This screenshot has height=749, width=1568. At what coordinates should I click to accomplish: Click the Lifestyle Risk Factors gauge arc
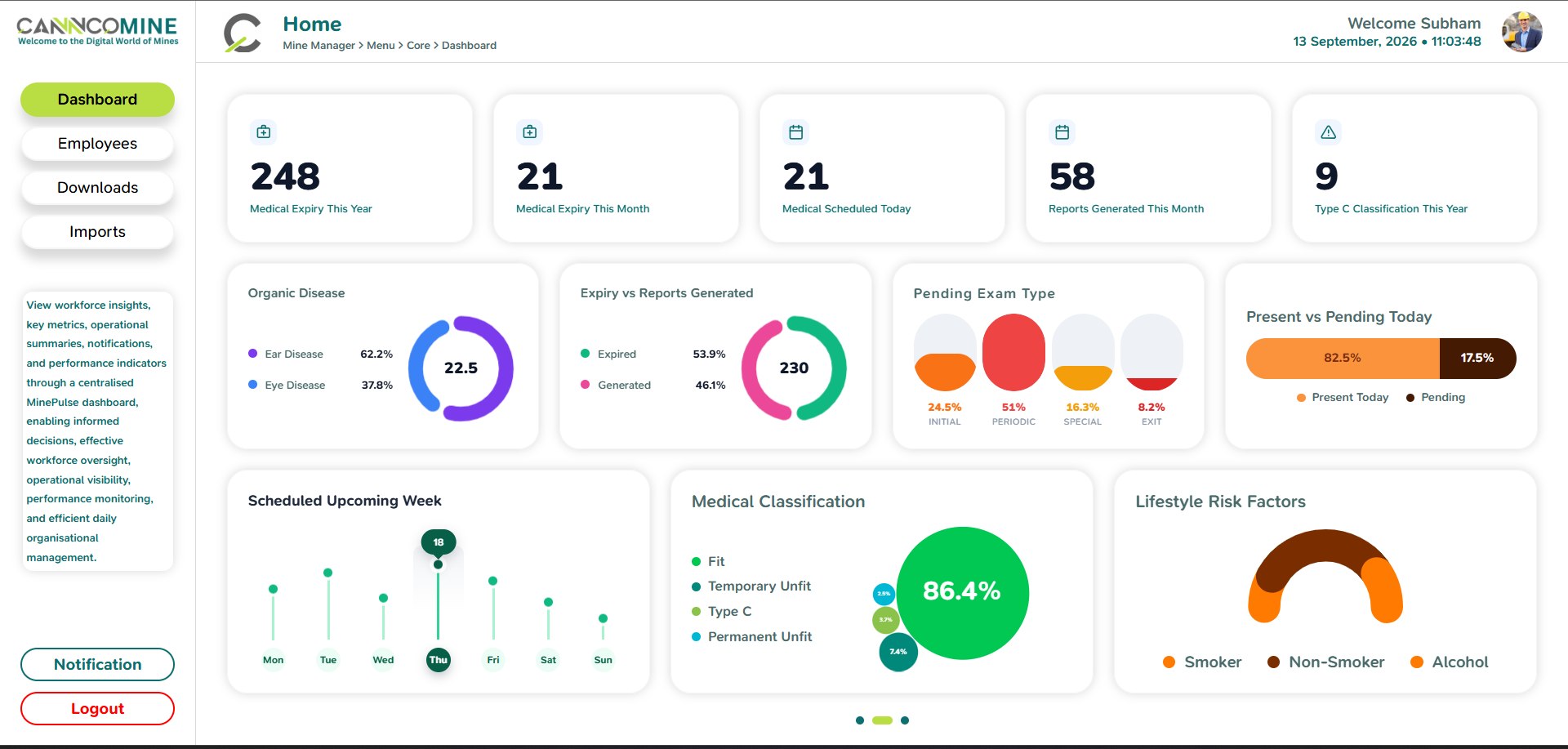point(1325,576)
